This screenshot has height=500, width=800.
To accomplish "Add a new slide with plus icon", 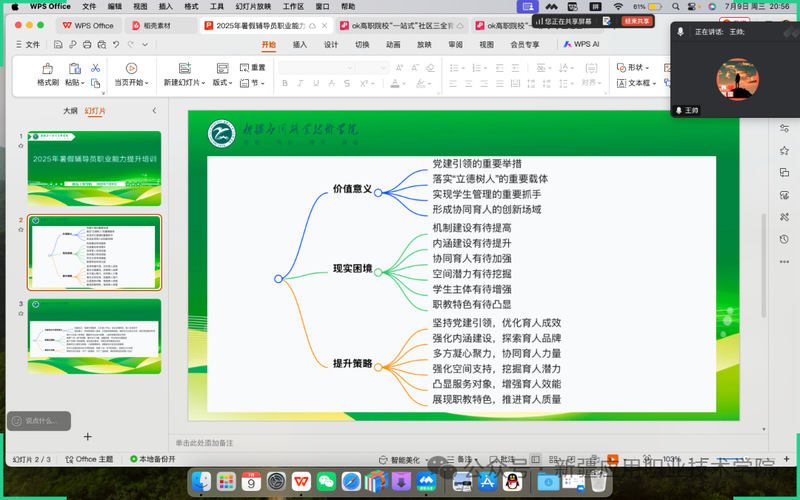I will (x=87, y=436).
